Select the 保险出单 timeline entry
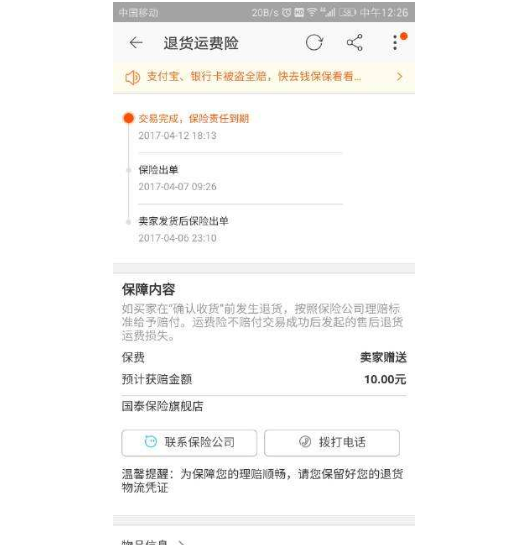This screenshot has height=545, width=518. tap(177, 178)
